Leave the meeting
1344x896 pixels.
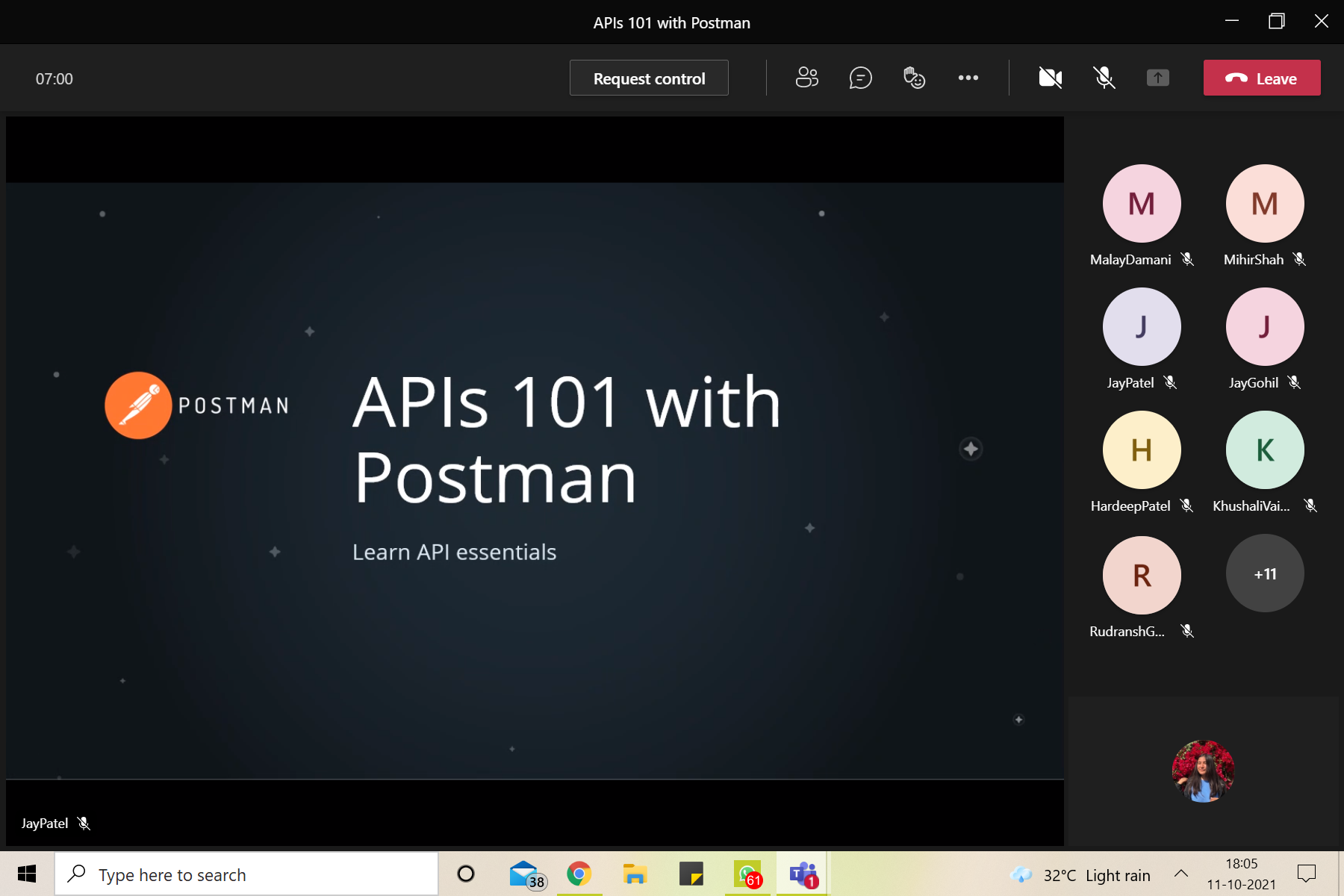(x=1262, y=78)
